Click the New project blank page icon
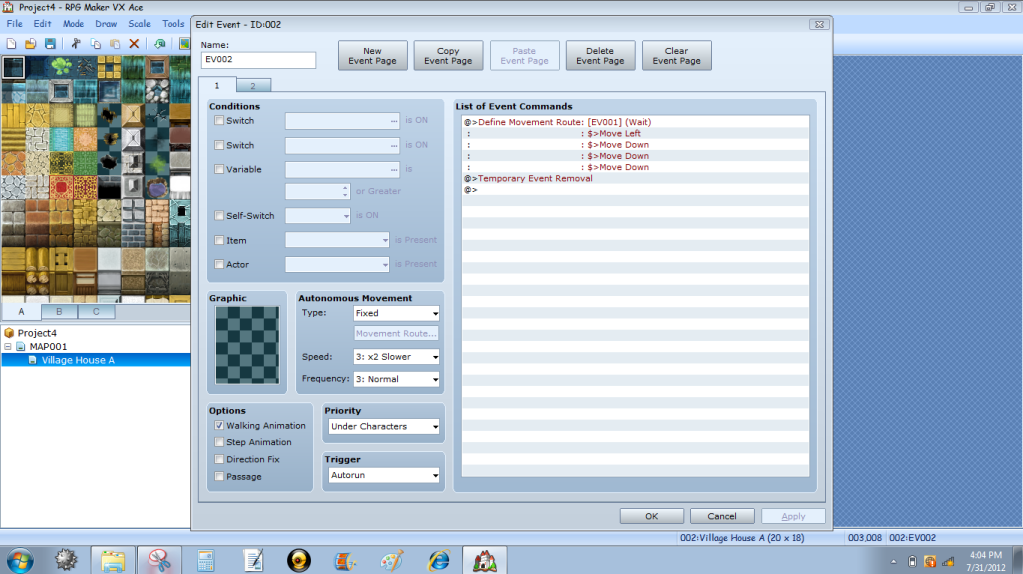 point(11,44)
